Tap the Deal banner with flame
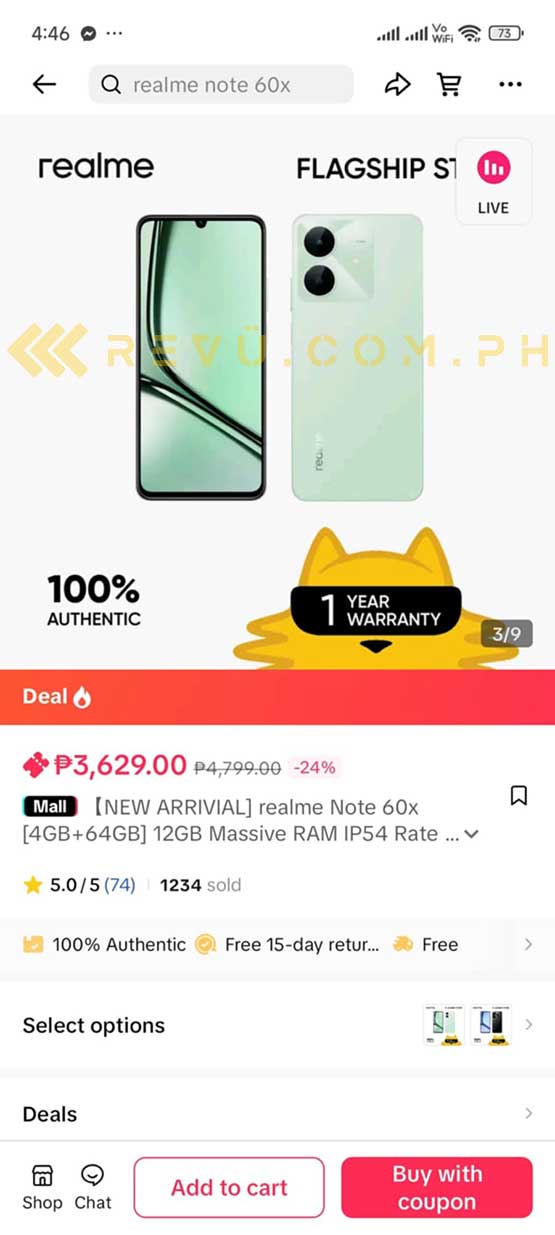 [x=277, y=697]
